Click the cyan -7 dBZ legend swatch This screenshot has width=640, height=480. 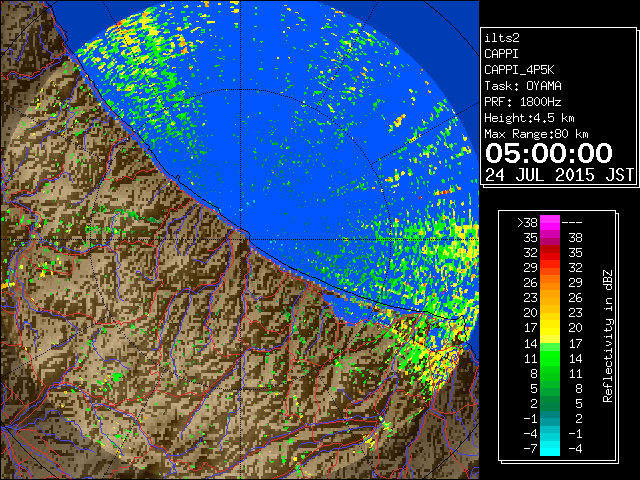coord(550,448)
